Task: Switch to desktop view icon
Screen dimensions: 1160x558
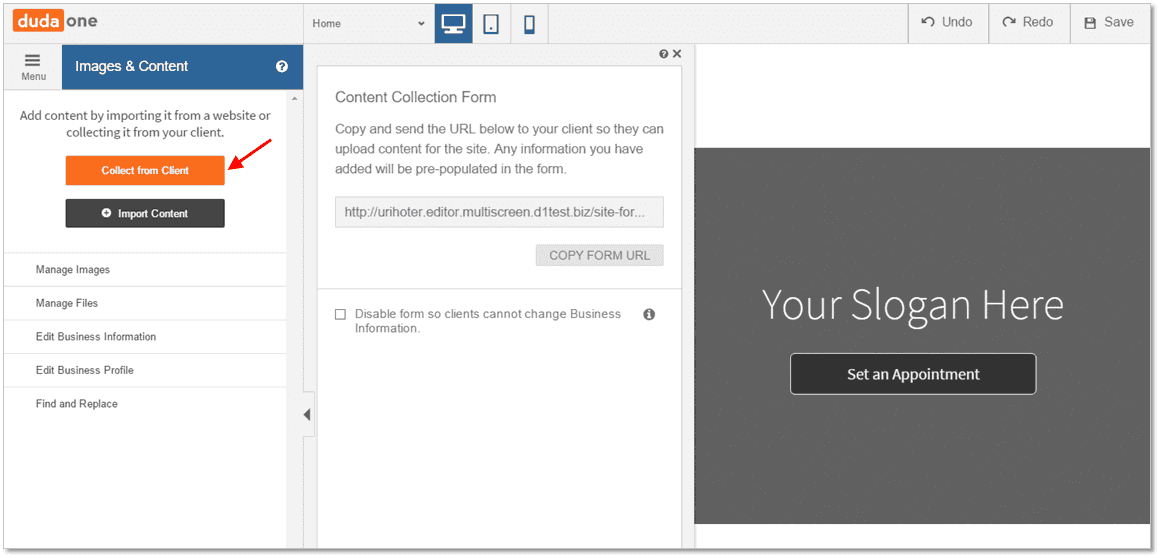Action: 453,24
